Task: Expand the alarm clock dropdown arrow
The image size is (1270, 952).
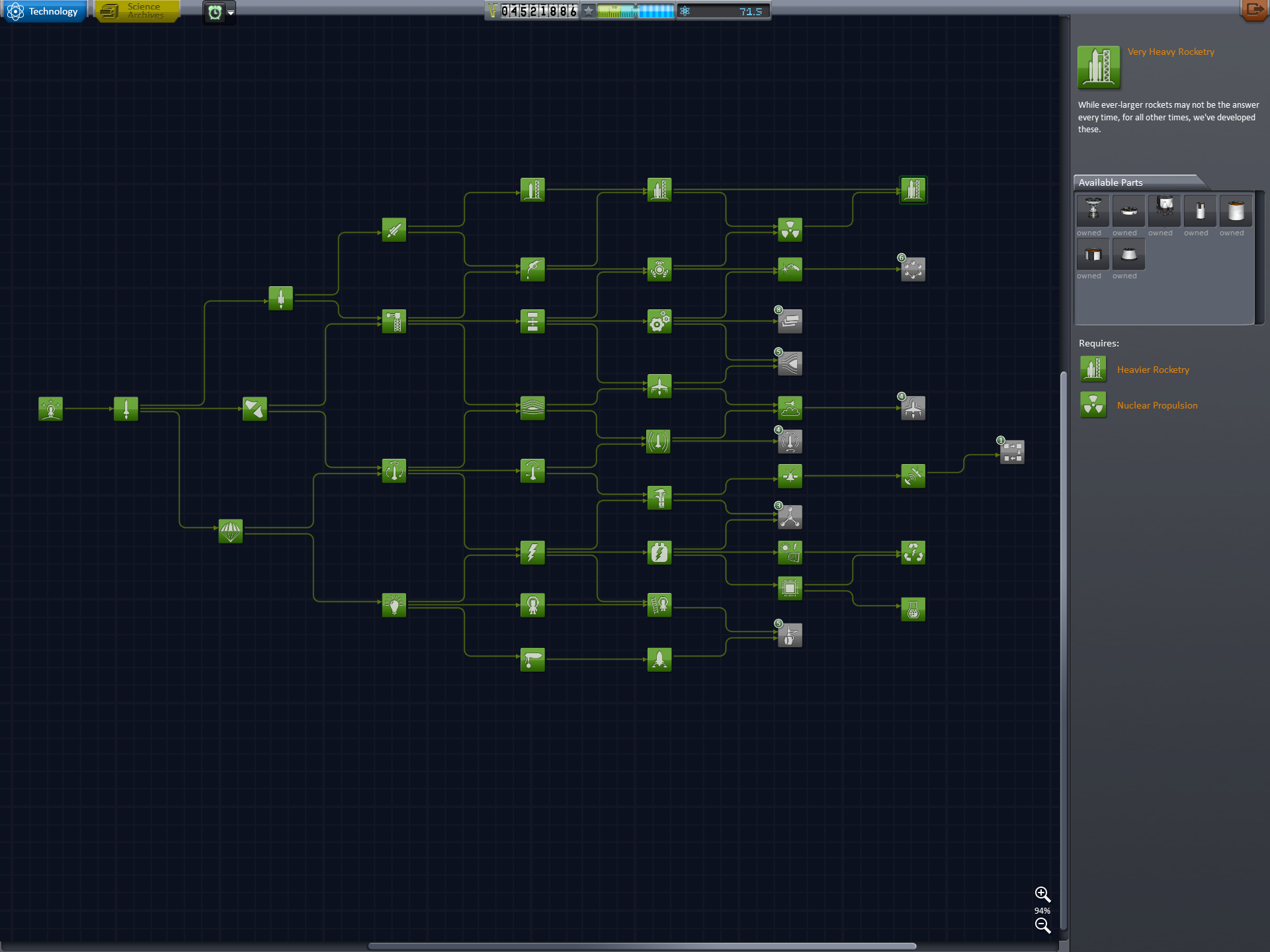Action: [231, 13]
